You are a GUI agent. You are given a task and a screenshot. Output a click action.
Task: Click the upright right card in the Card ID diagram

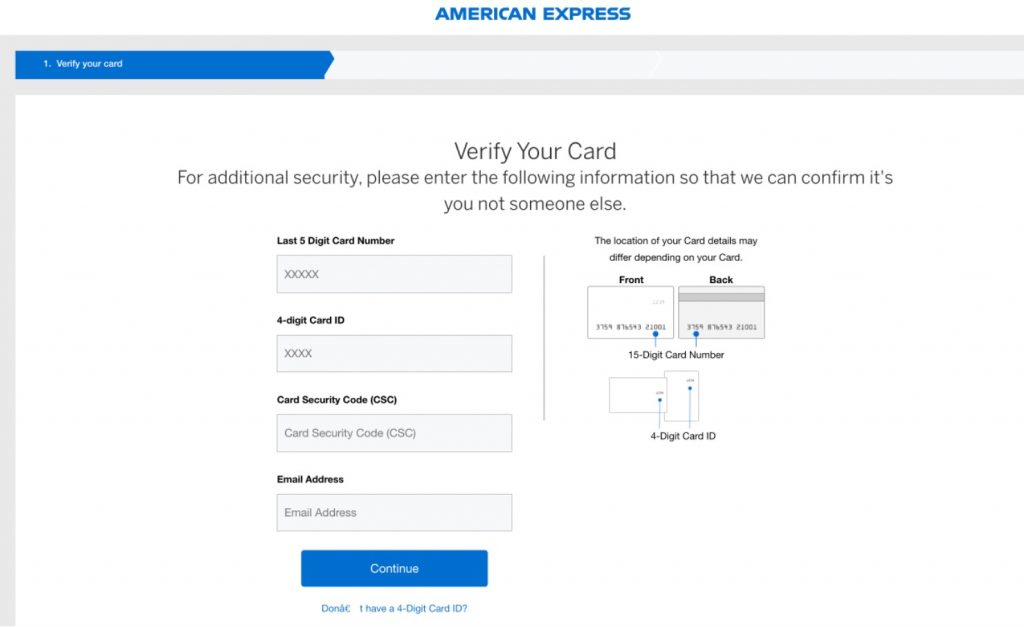point(683,396)
